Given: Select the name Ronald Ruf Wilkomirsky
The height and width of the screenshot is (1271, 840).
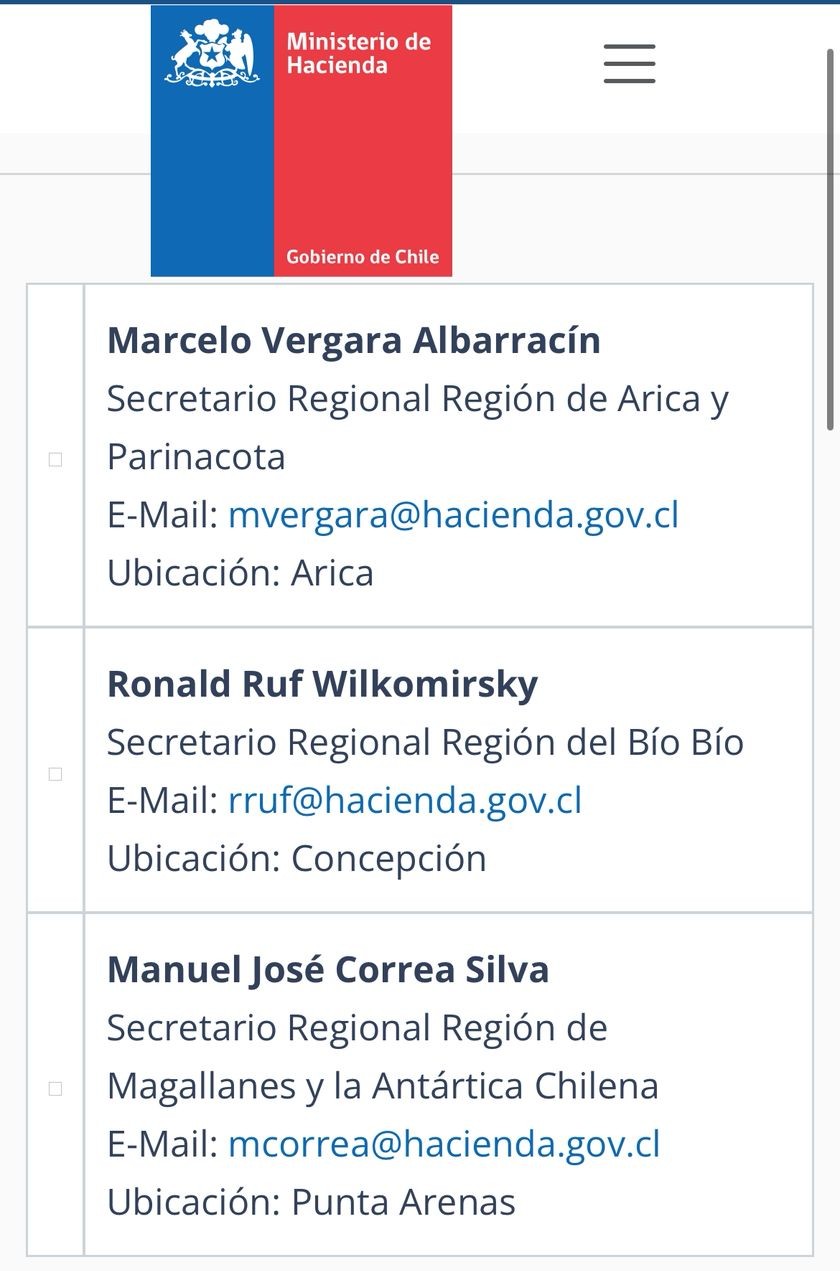Looking at the screenshot, I should click(322, 685).
